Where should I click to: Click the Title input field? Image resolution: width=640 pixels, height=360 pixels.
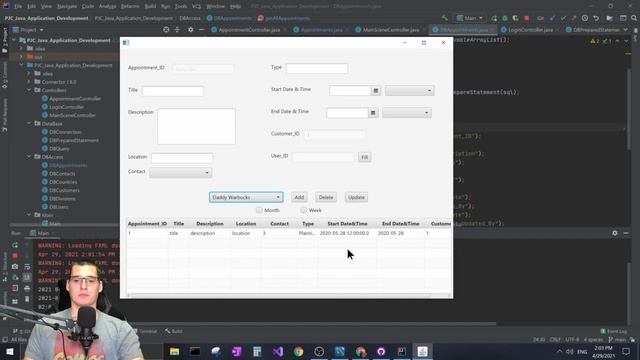click(173, 91)
